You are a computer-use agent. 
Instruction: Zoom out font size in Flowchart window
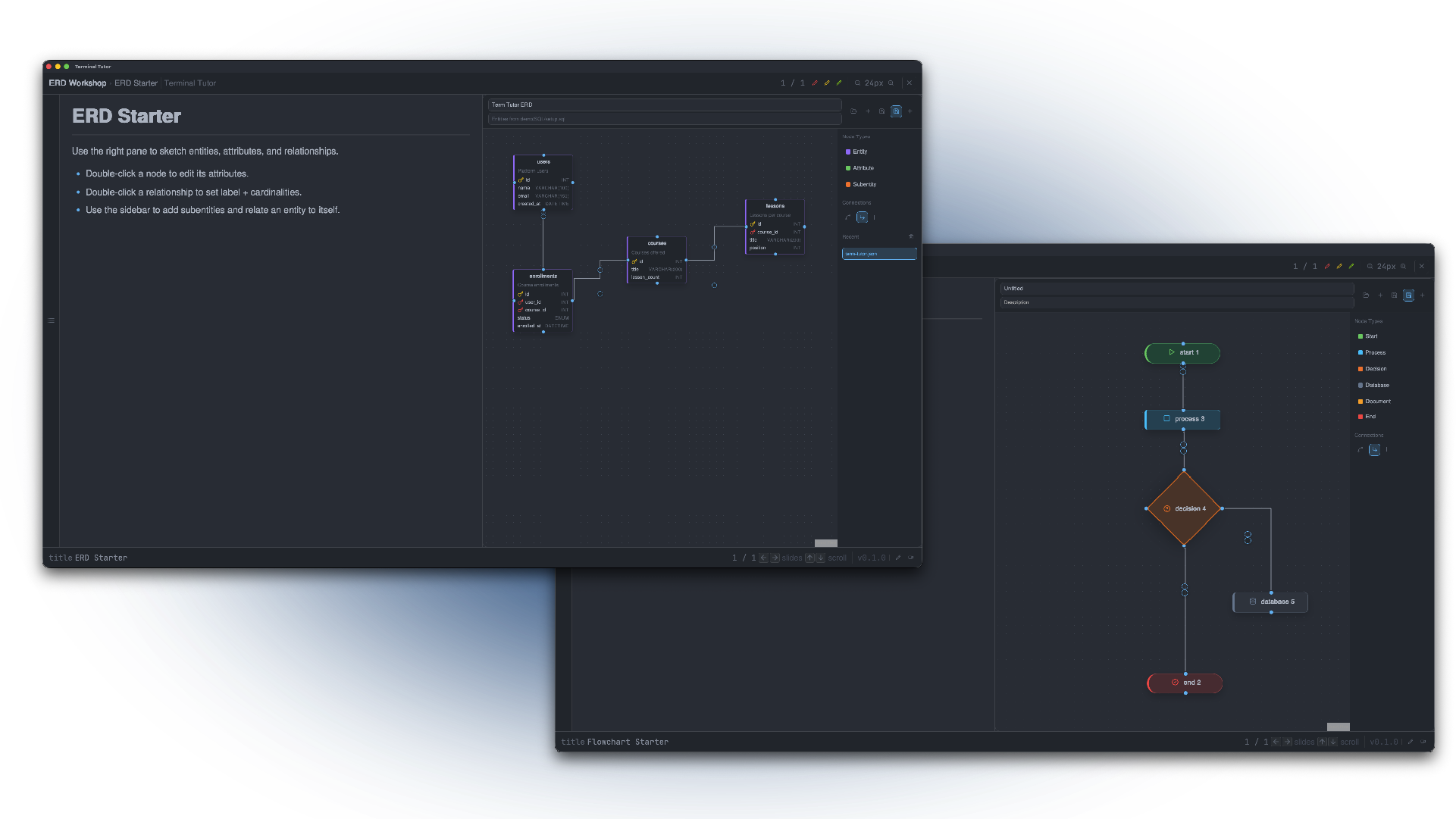tap(1370, 267)
